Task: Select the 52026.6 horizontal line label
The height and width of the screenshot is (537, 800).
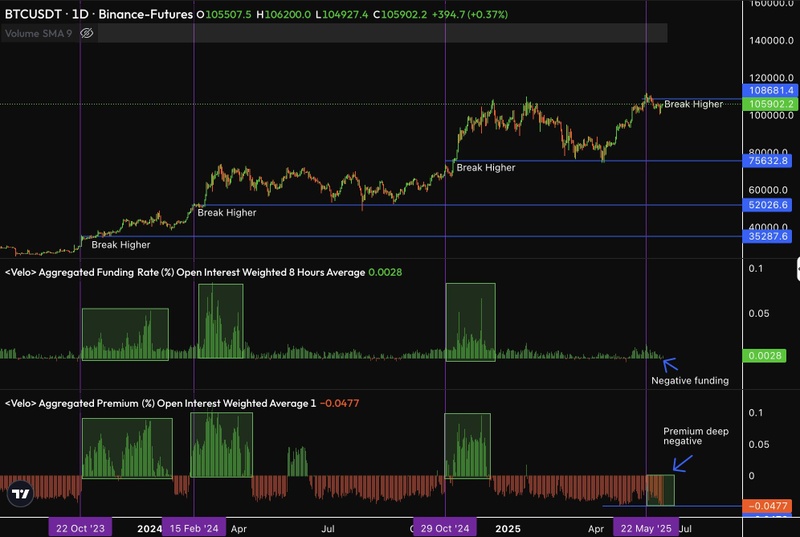Action: pyautogui.click(x=767, y=205)
